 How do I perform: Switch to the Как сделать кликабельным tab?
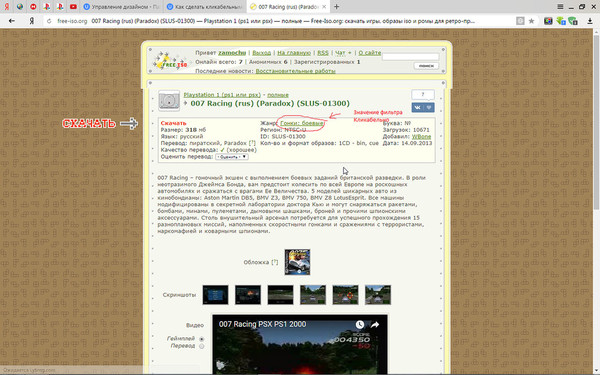205,7
